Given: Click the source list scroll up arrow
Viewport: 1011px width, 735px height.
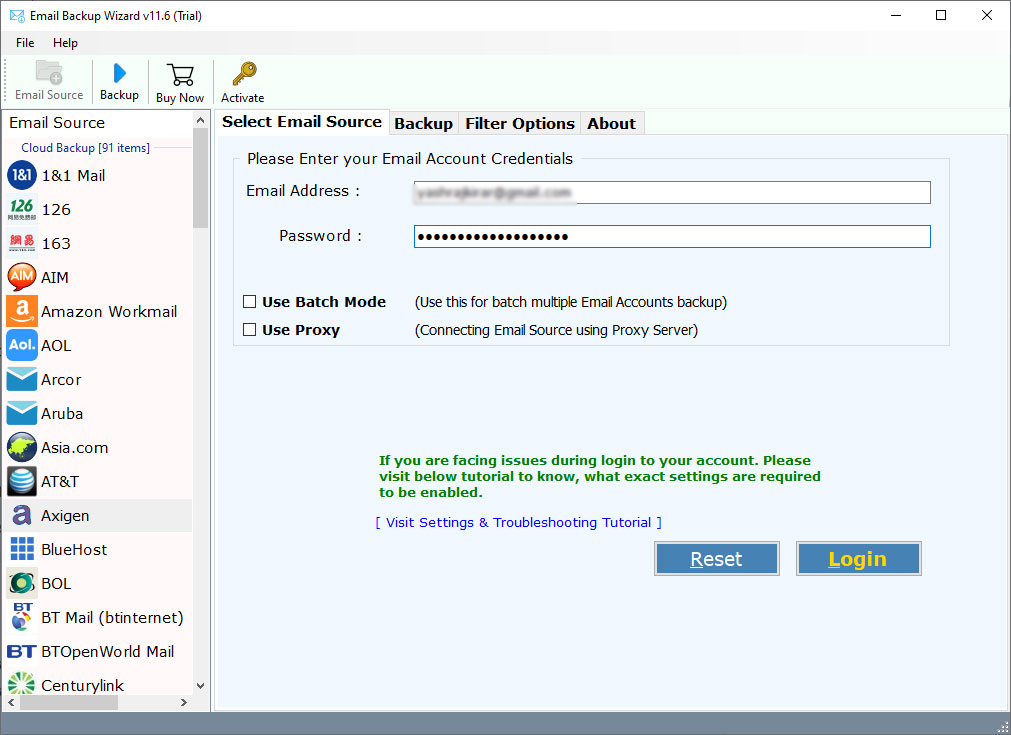Looking at the screenshot, I should (201, 121).
